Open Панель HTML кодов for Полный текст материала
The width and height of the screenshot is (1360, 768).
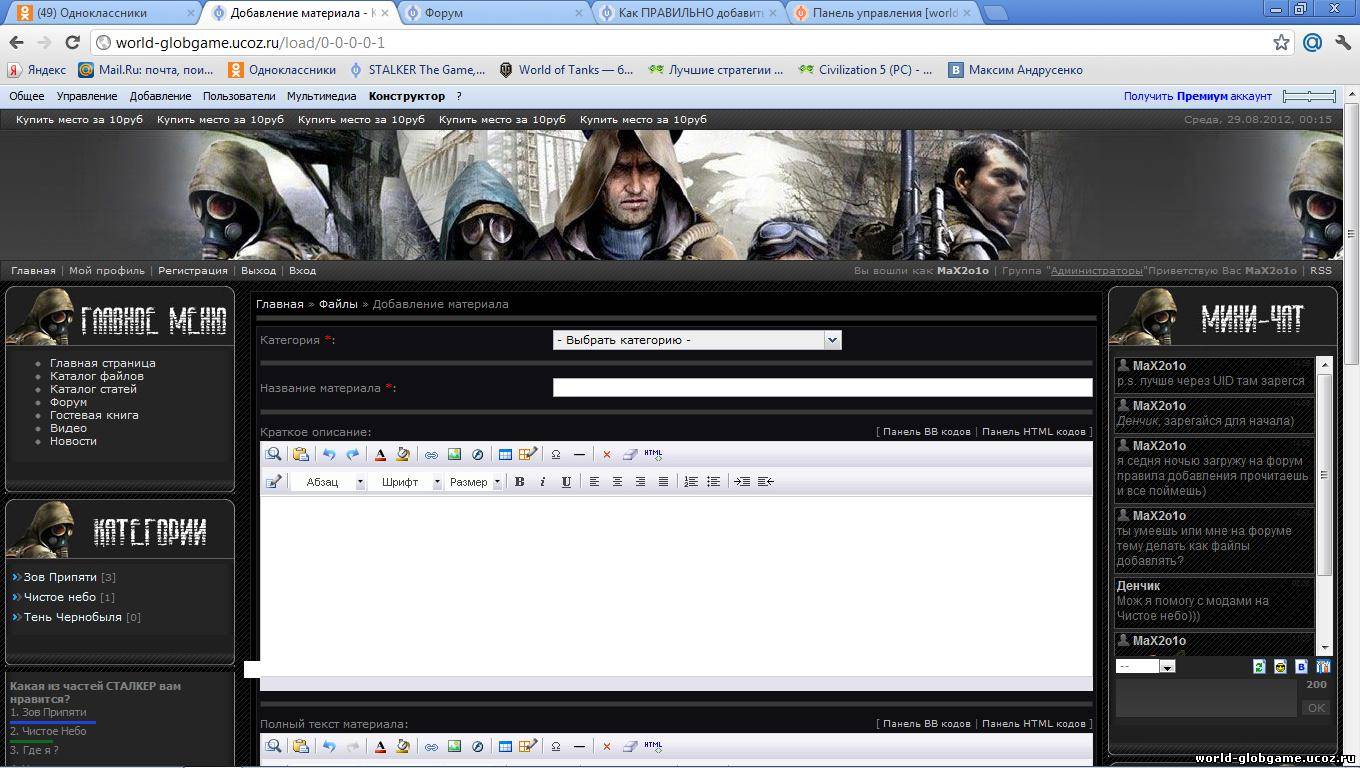(x=1034, y=724)
